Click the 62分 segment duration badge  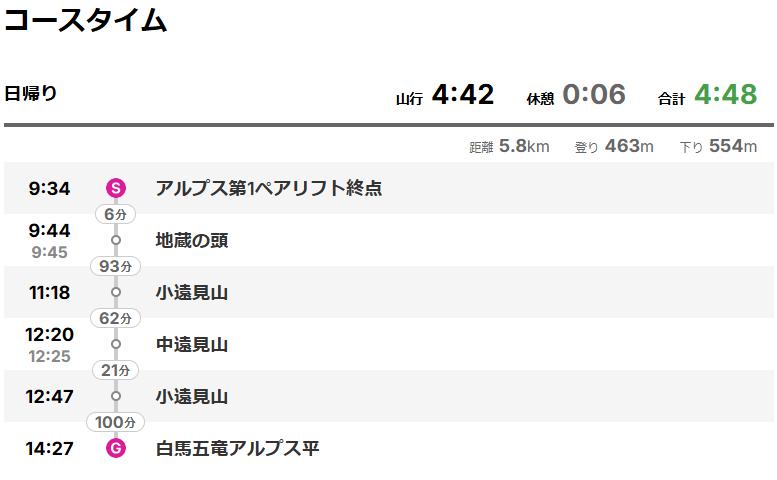pos(115,318)
